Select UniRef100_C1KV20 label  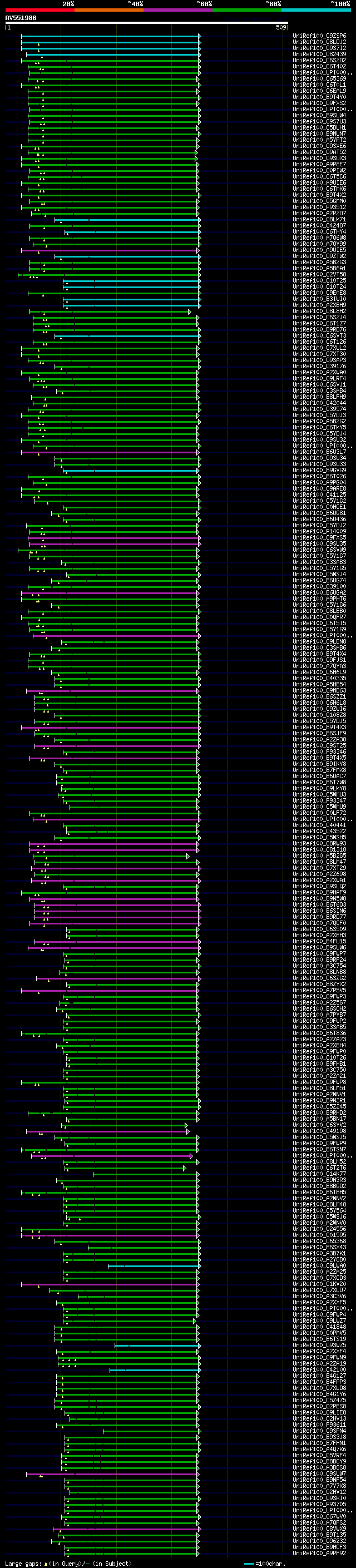point(319,1284)
